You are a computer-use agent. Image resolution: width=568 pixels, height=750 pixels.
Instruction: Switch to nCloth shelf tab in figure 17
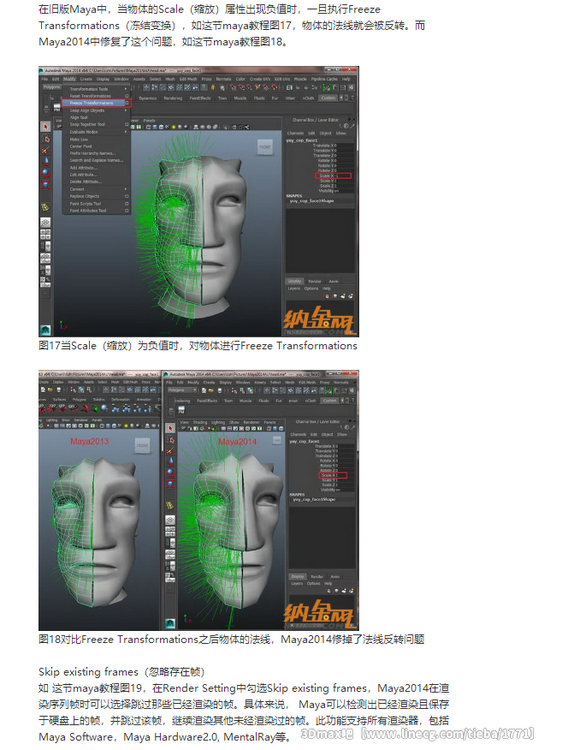pyautogui.click(x=309, y=98)
